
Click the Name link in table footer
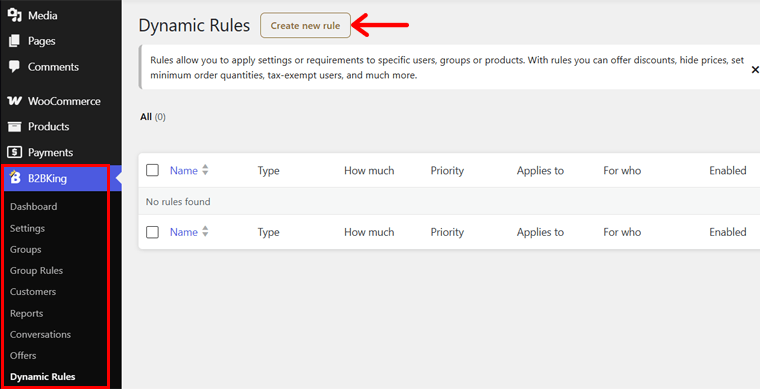(184, 232)
